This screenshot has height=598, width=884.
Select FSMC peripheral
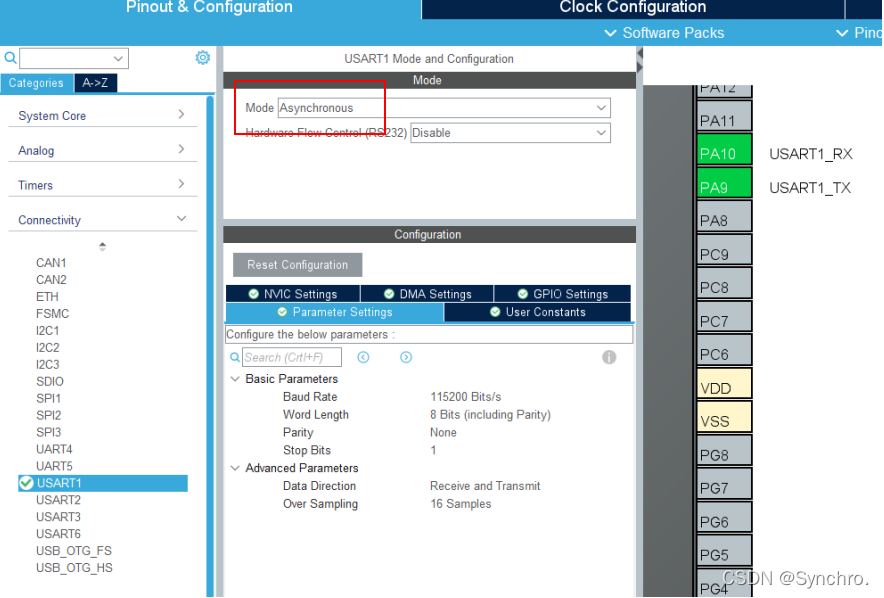pyautogui.click(x=52, y=313)
